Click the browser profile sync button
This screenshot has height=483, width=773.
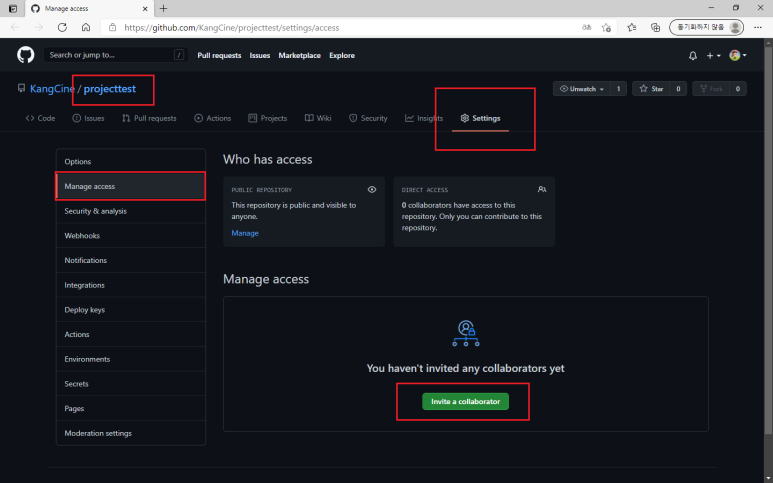point(706,28)
